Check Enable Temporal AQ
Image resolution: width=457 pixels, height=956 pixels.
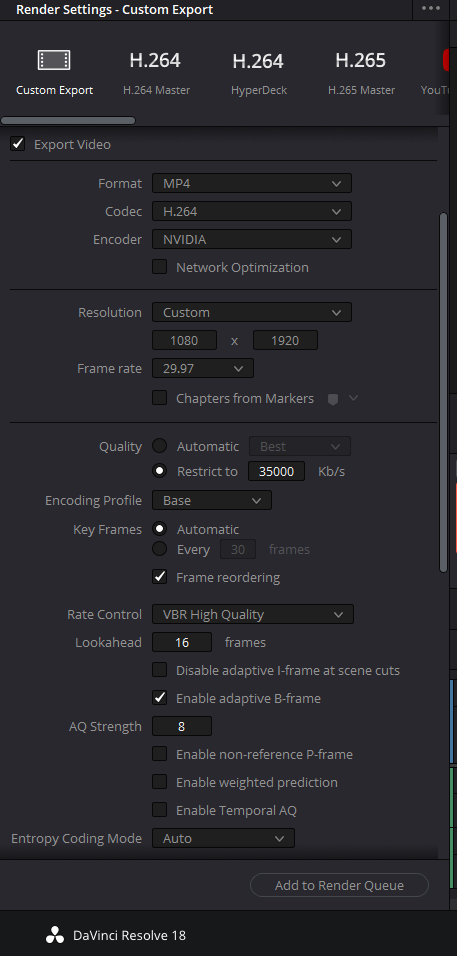tap(160, 810)
